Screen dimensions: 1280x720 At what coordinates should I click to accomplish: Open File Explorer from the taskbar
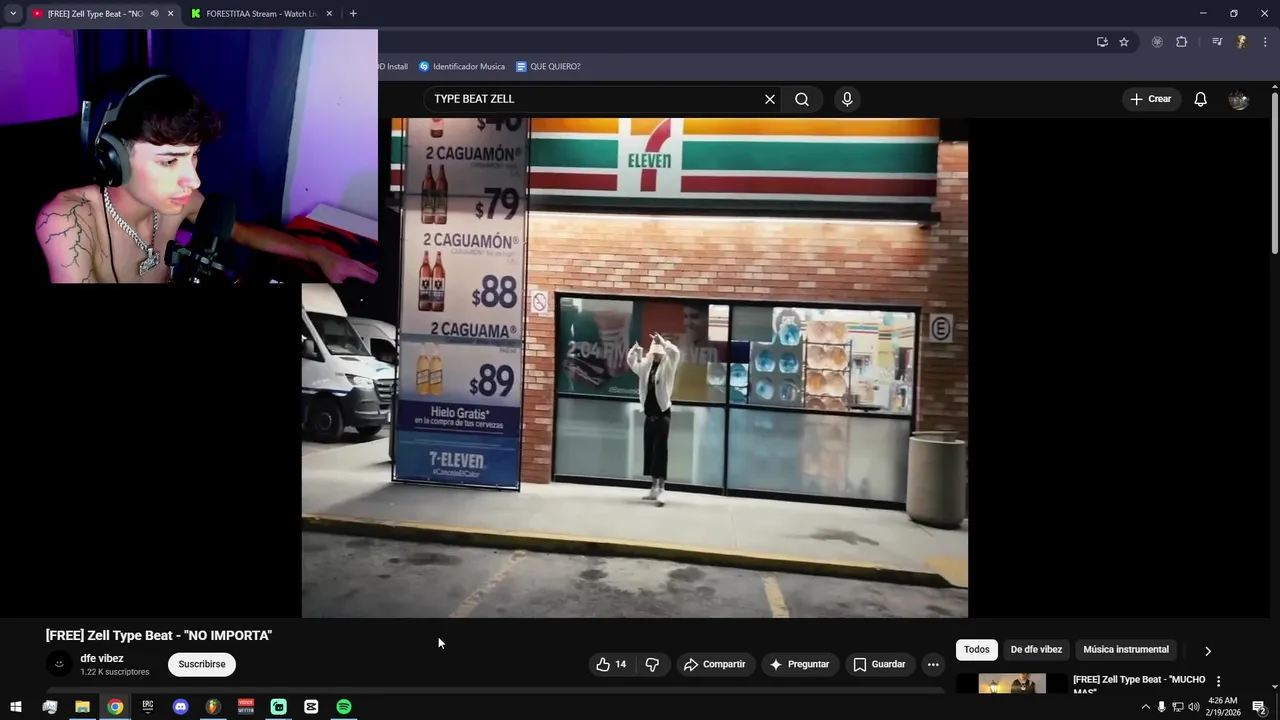[82, 707]
